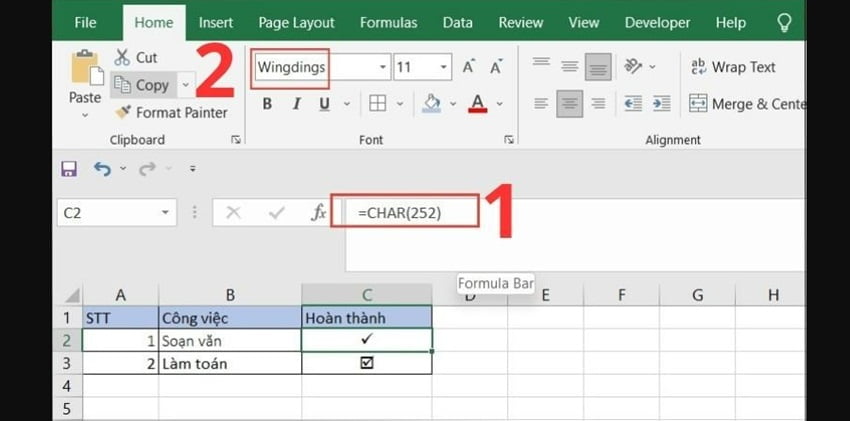Click the Paste clipboard icon

pos(87,68)
